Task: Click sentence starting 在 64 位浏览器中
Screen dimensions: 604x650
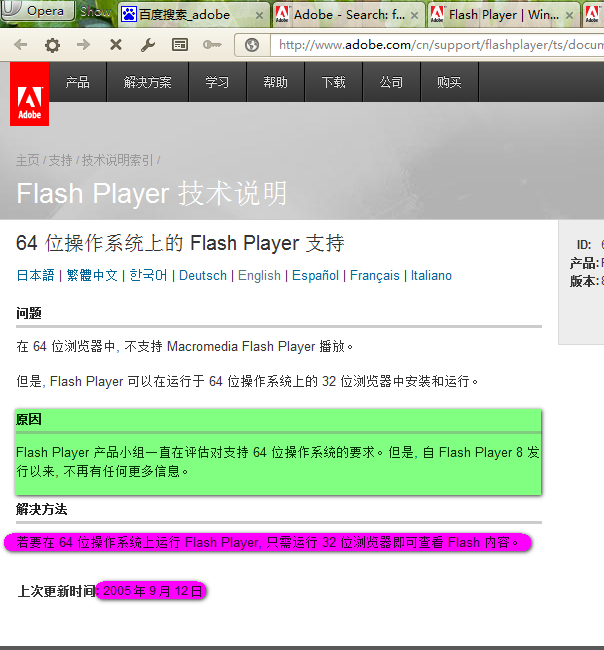Action: click(185, 346)
